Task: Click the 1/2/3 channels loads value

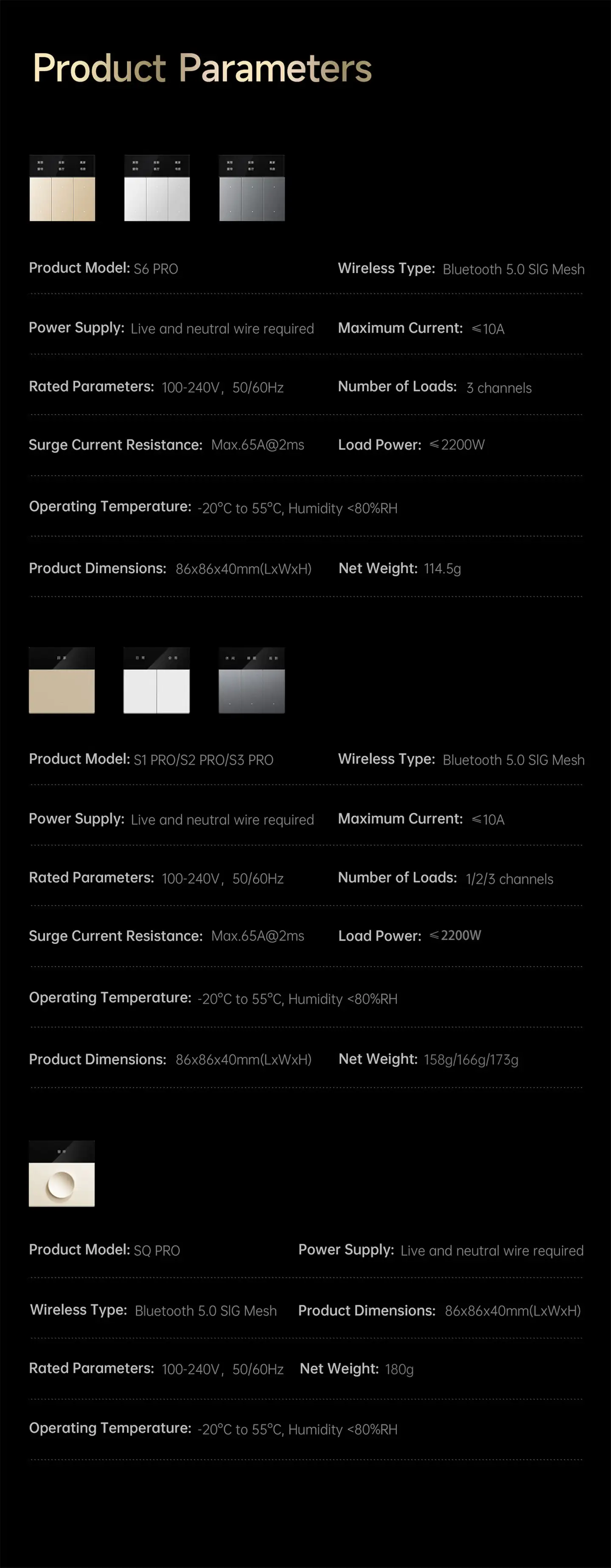Action: [x=509, y=880]
